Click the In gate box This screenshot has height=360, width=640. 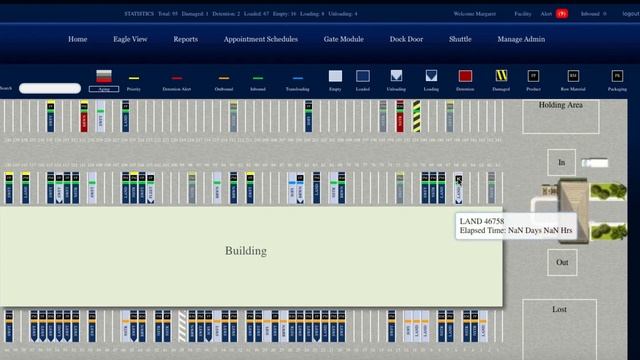pyautogui.click(x=562, y=162)
